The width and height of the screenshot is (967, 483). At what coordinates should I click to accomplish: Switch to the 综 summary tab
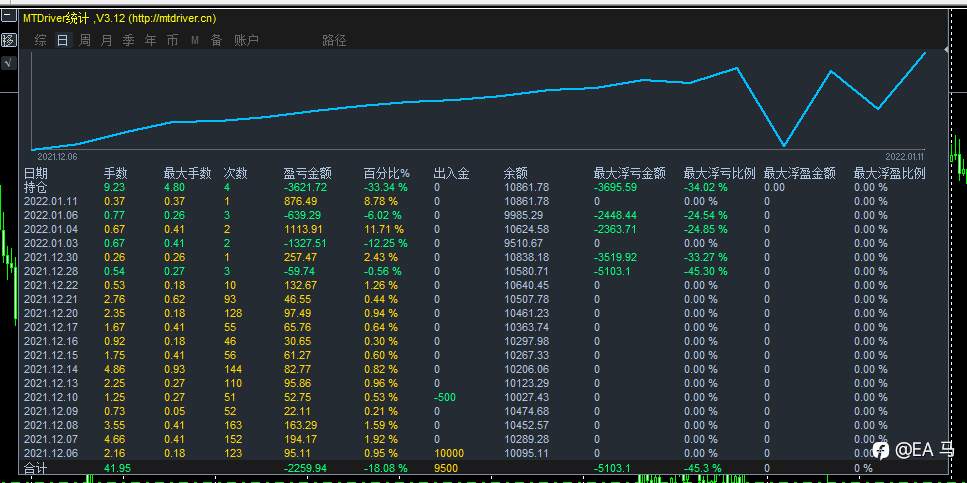(41, 41)
